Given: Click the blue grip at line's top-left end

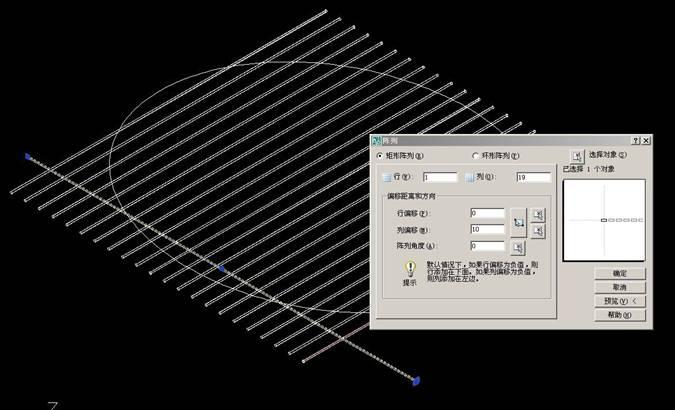Looking at the screenshot, I should point(28,156).
